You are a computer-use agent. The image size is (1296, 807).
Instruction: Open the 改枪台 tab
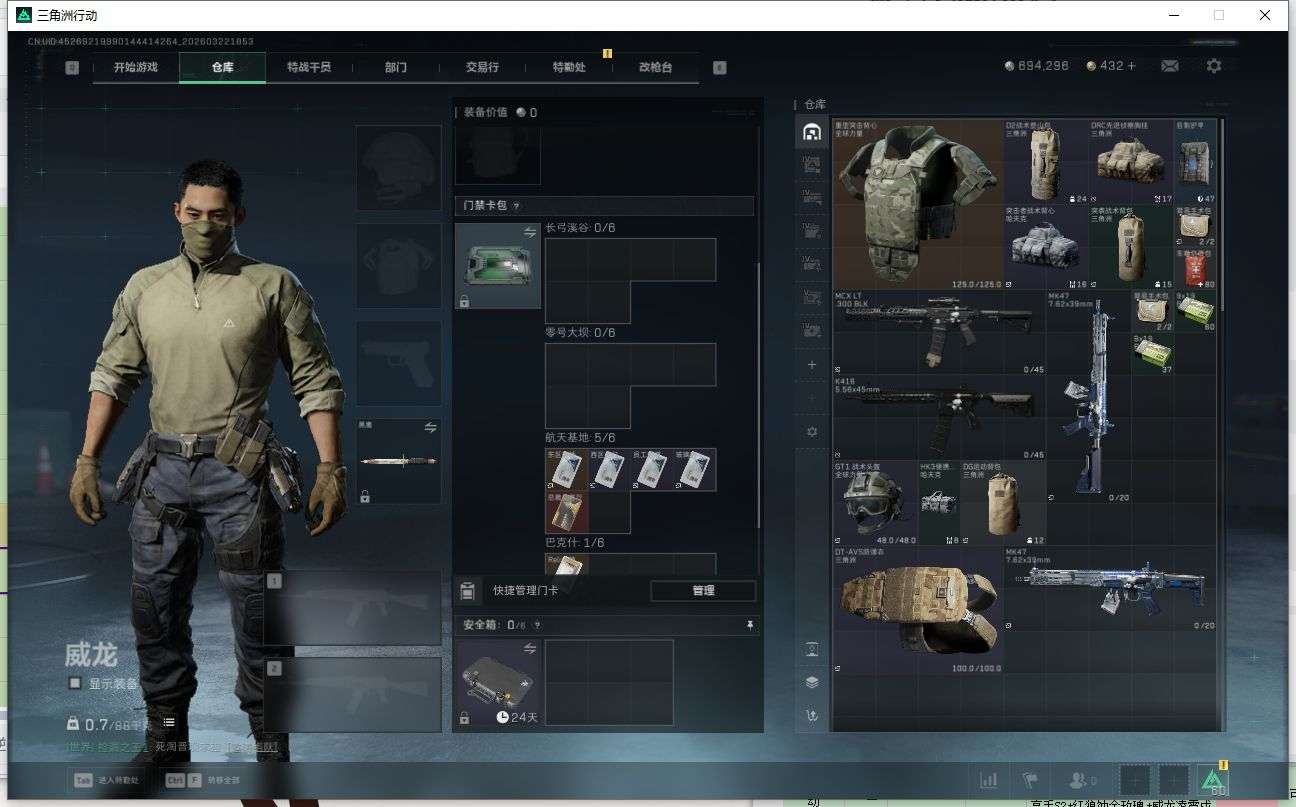click(655, 67)
